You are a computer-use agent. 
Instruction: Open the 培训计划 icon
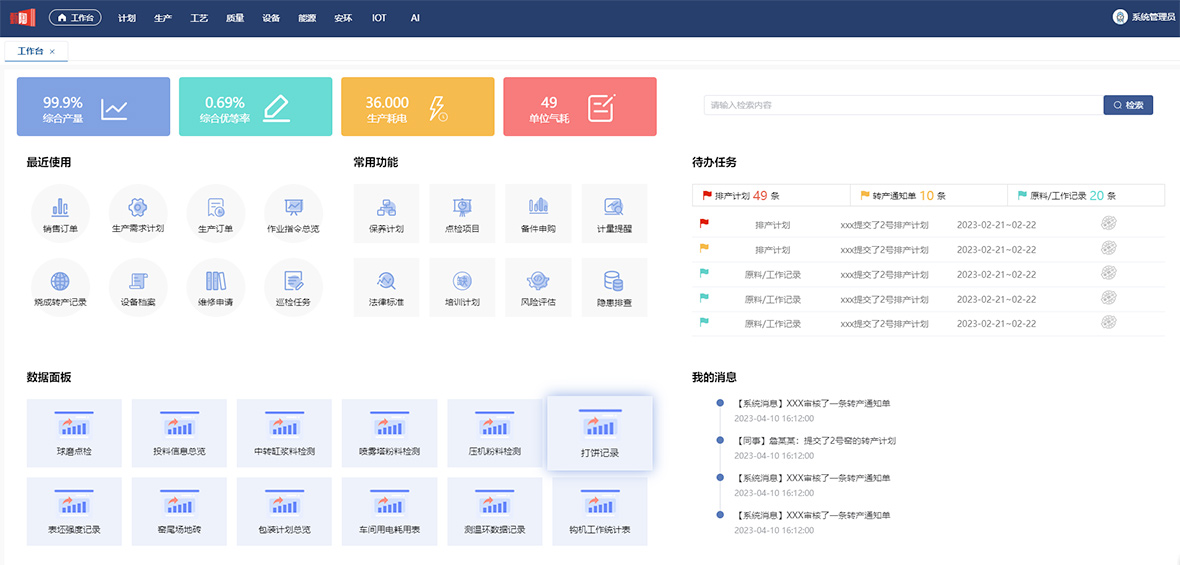tap(462, 282)
